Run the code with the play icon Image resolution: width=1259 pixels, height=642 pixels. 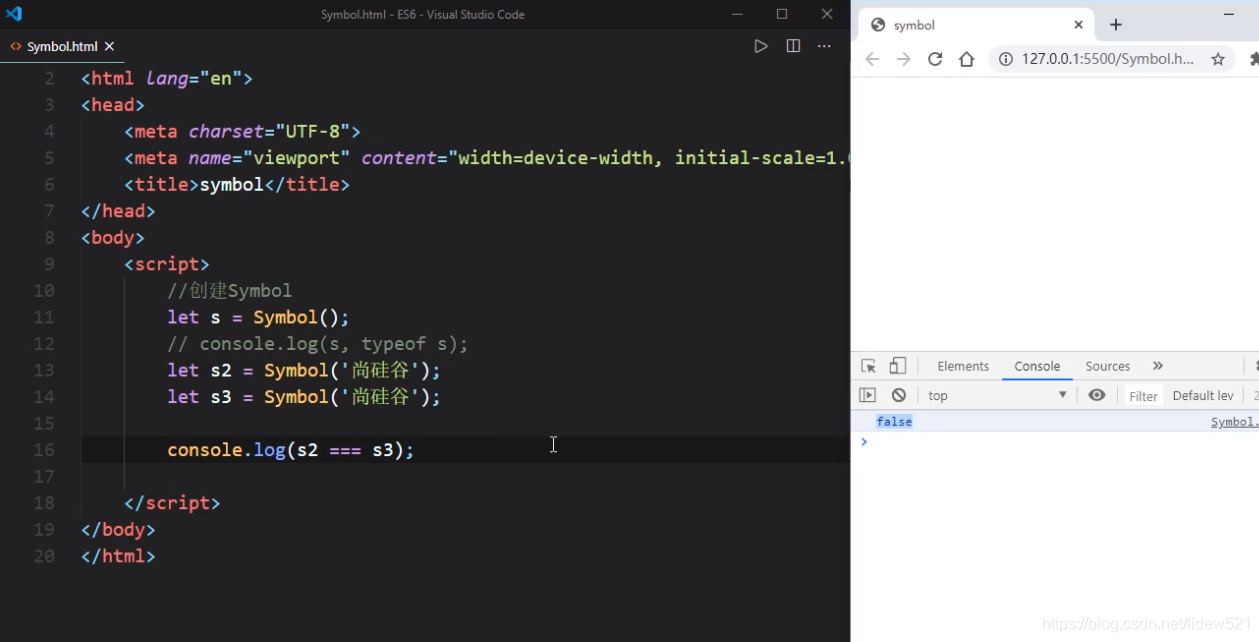pyautogui.click(x=761, y=46)
